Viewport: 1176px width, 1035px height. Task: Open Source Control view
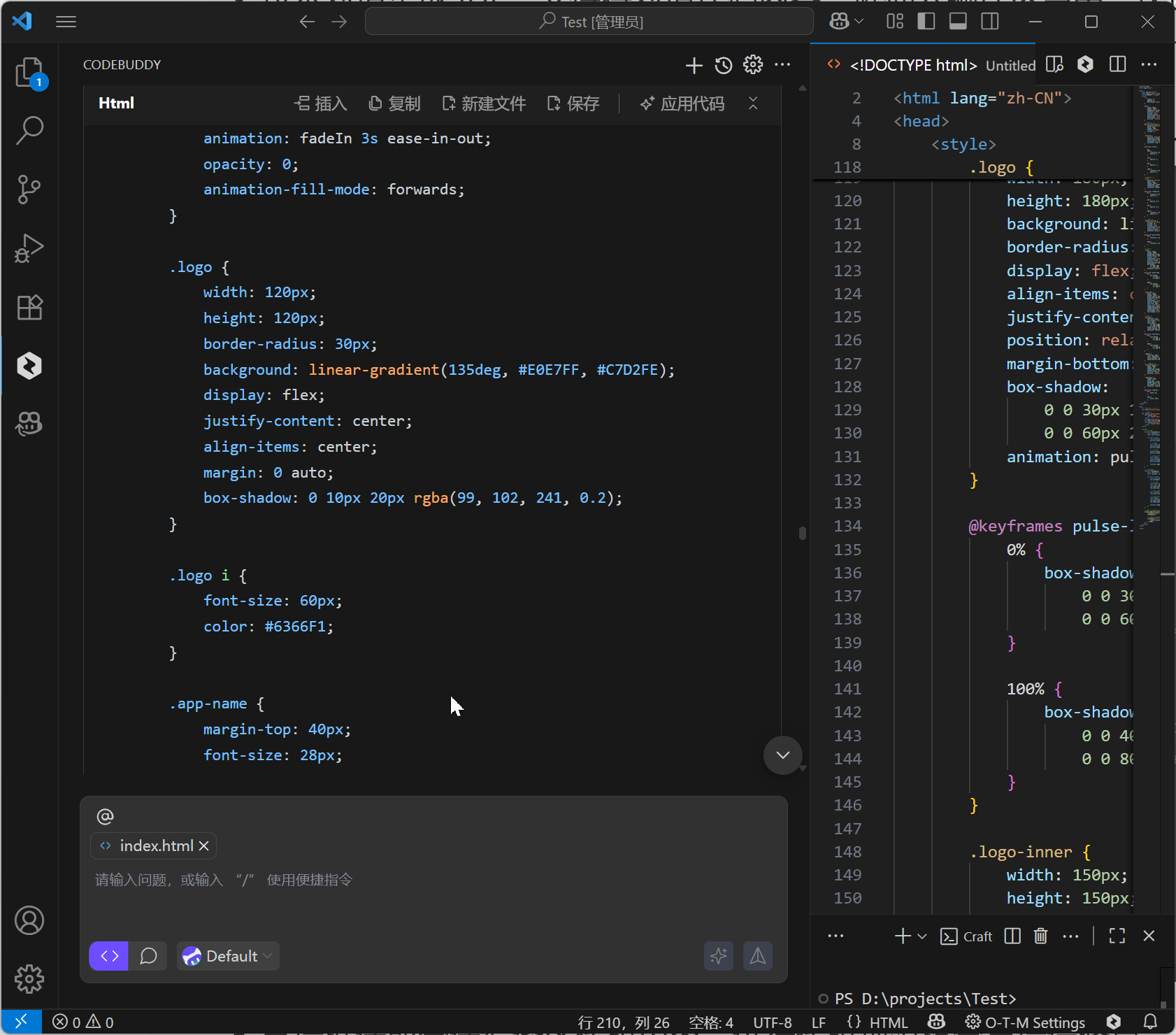tap(29, 189)
